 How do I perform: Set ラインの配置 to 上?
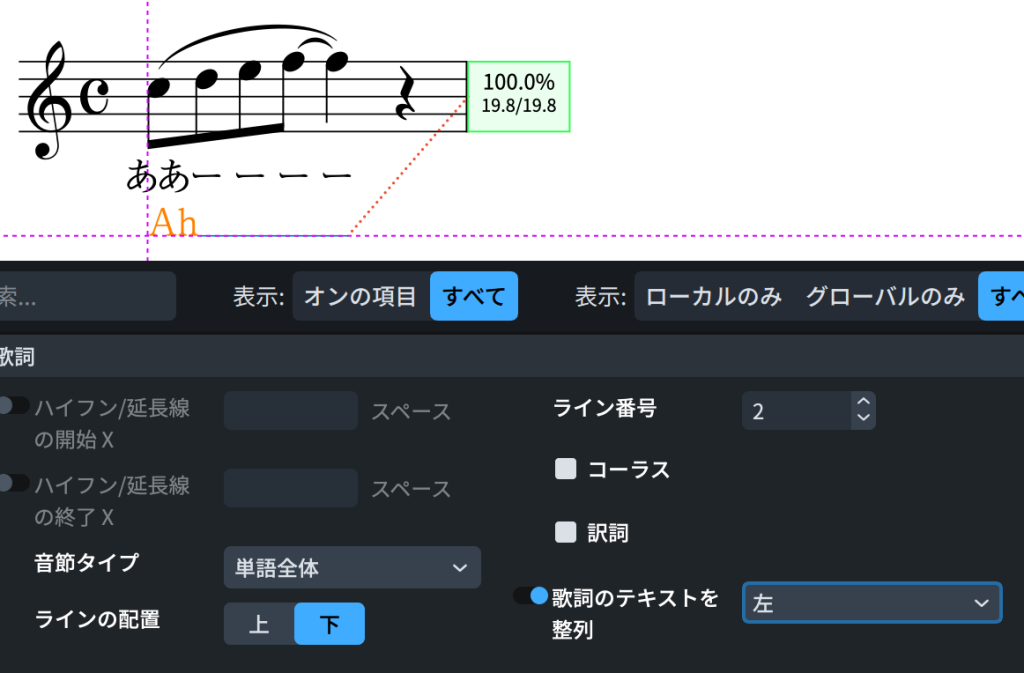pyautogui.click(x=259, y=624)
